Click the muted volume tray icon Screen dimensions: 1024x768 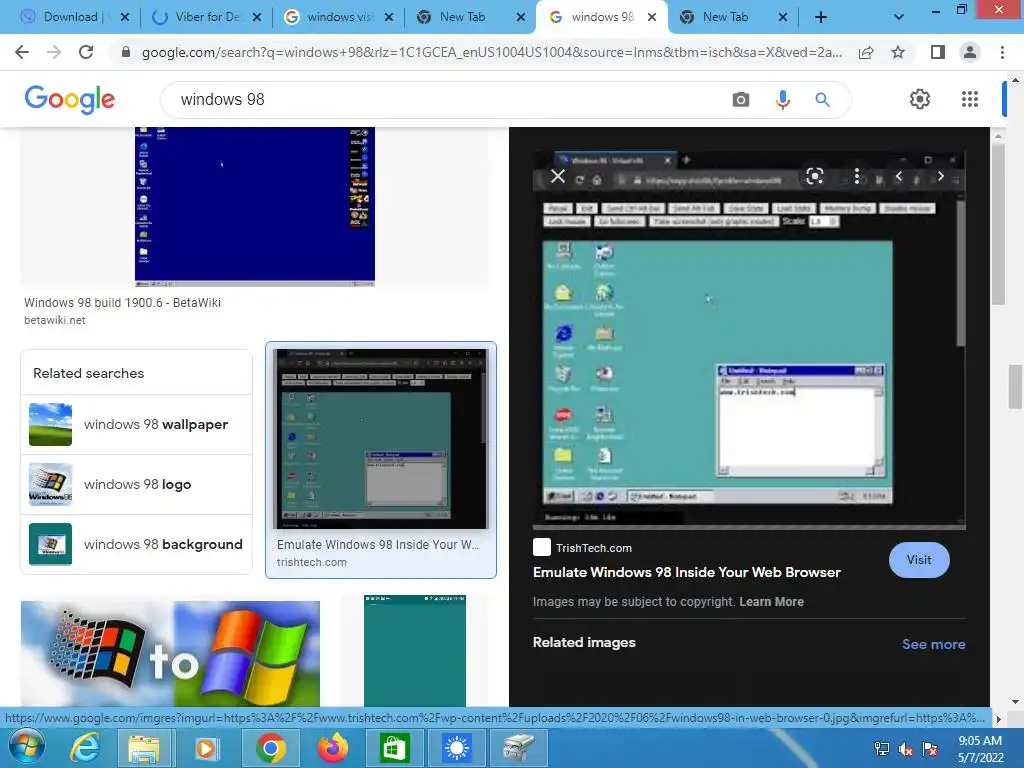(906, 749)
